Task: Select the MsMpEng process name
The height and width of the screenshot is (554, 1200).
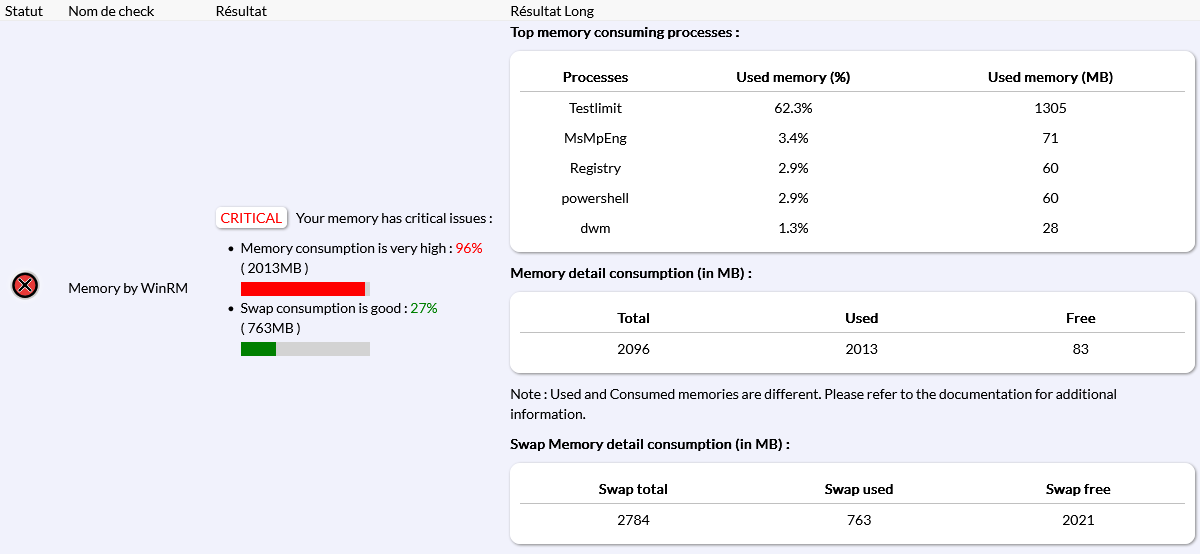Action: pos(595,138)
